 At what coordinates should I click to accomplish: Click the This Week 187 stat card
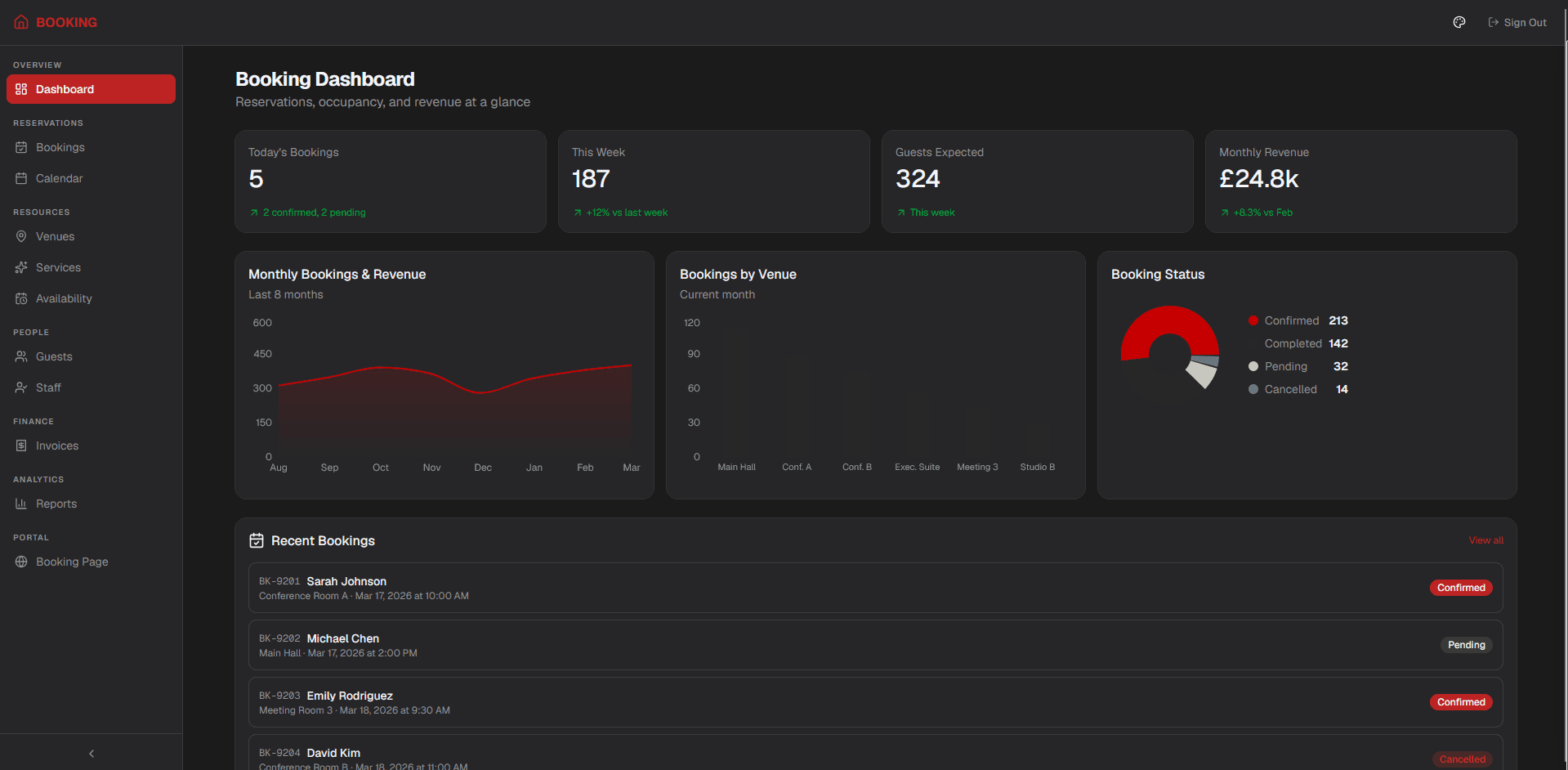click(x=714, y=181)
